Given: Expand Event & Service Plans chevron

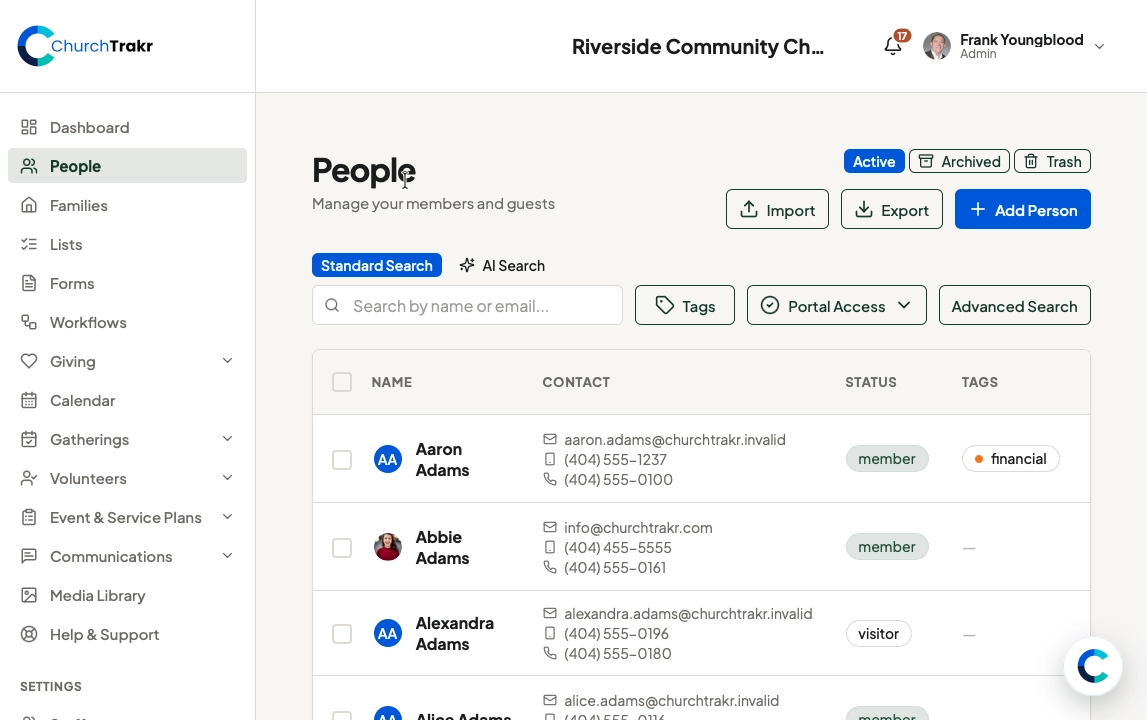Looking at the screenshot, I should pos(227,517).
